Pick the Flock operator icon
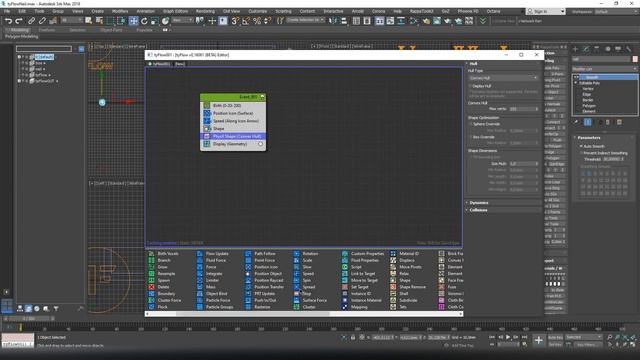 point(151,307)
